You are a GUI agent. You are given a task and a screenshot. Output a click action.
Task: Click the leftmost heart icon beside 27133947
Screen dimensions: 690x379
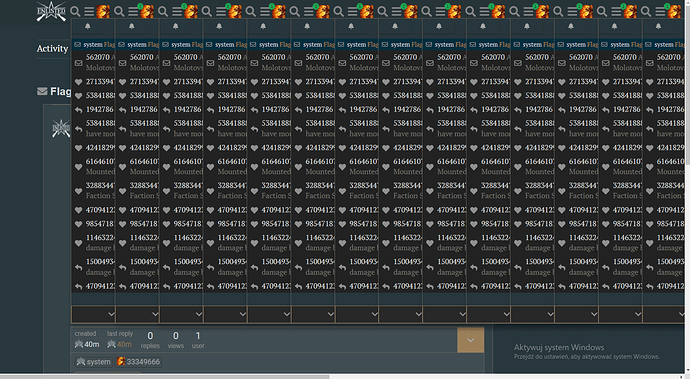click(78, 82)
